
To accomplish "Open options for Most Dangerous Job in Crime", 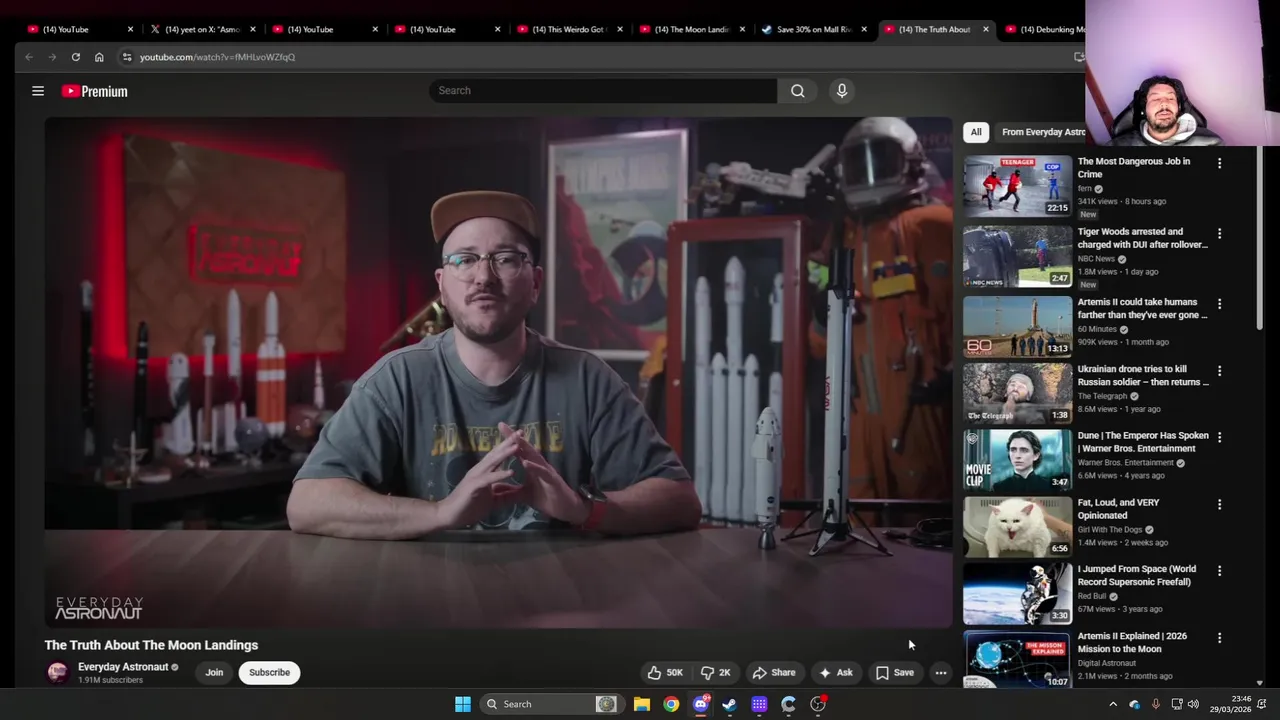I will (1219, 163).
